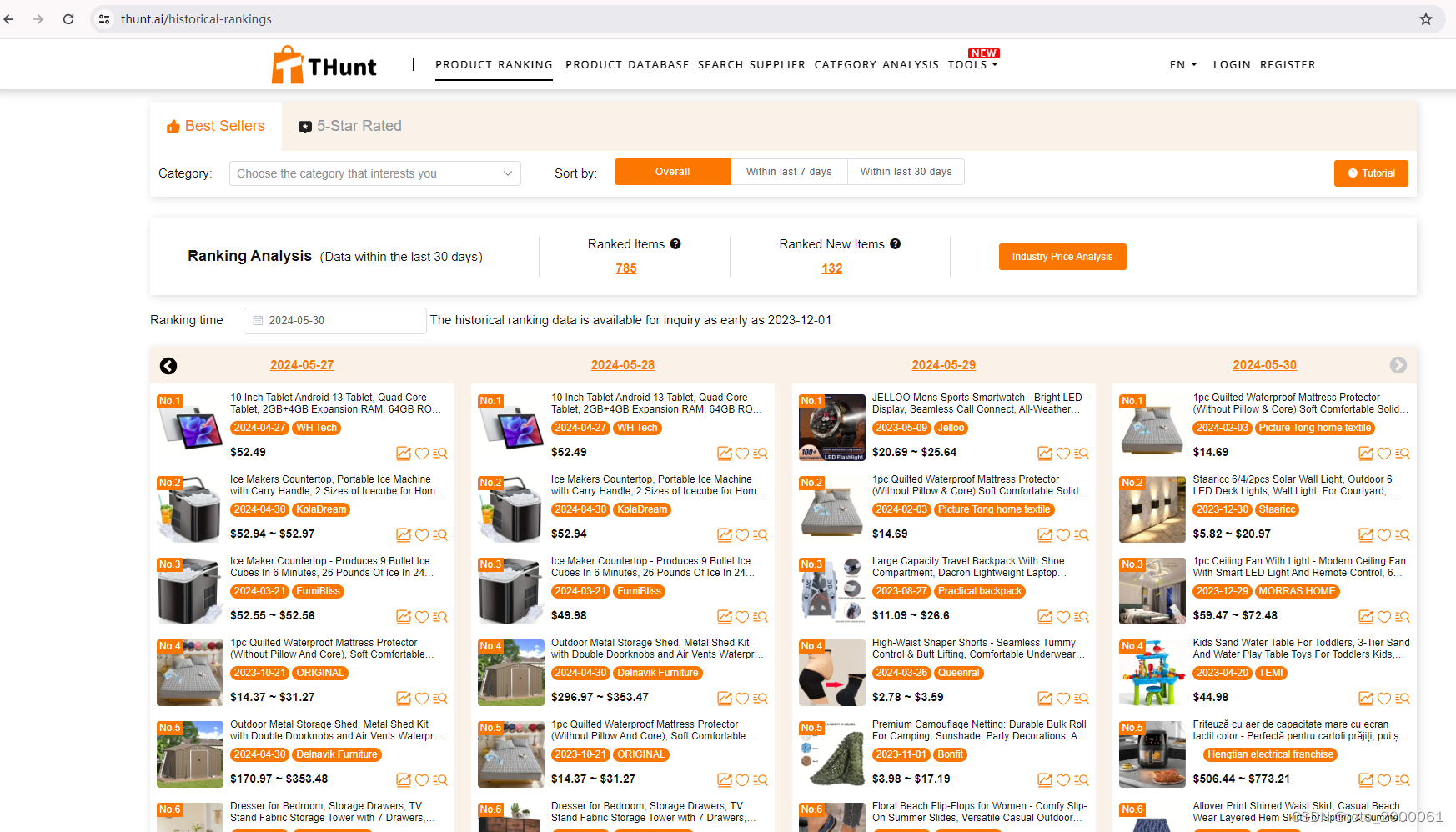Find similar icon for $506.44 ~ $773.21 air fryer

(x=1403, y=780)
